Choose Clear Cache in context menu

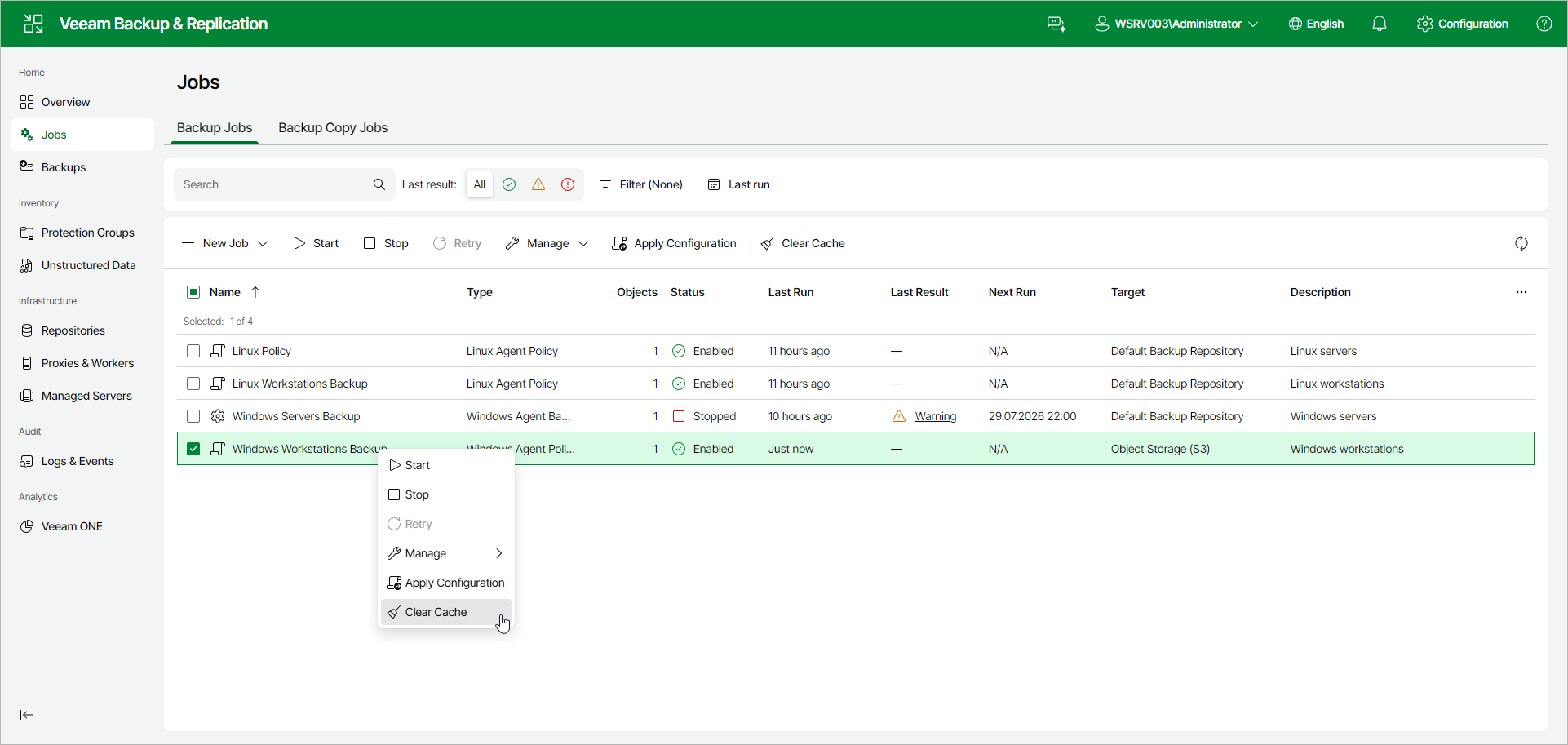tap(446, 612)
